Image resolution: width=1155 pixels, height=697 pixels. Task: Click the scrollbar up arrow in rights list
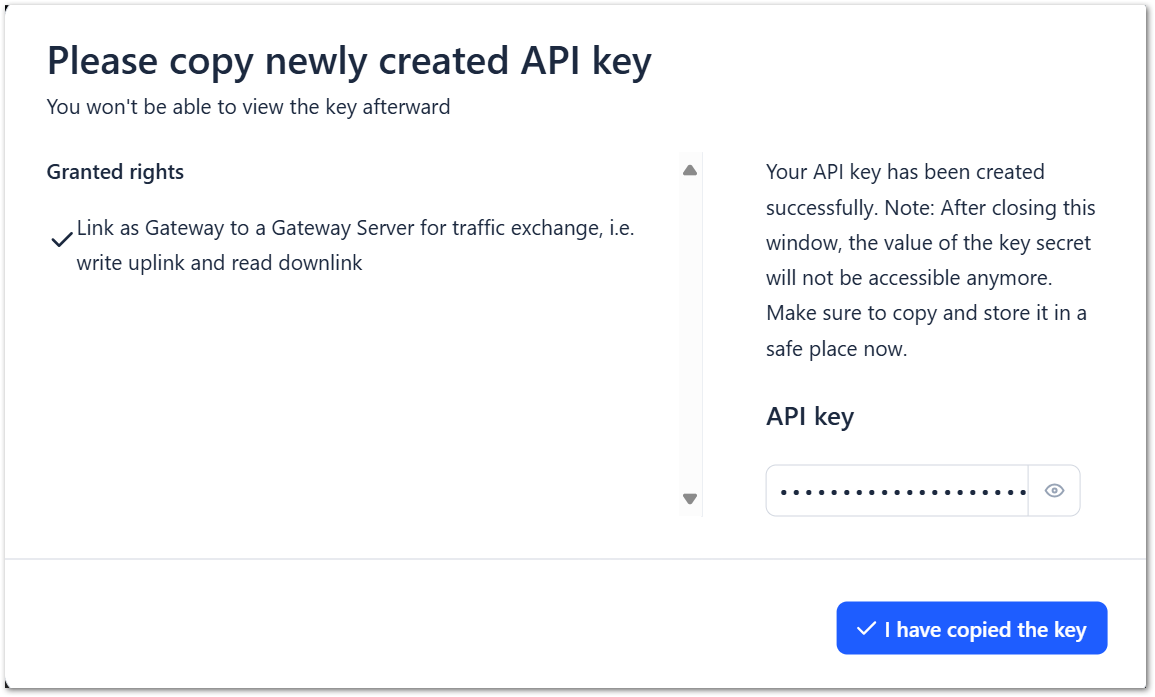point(689,171)
